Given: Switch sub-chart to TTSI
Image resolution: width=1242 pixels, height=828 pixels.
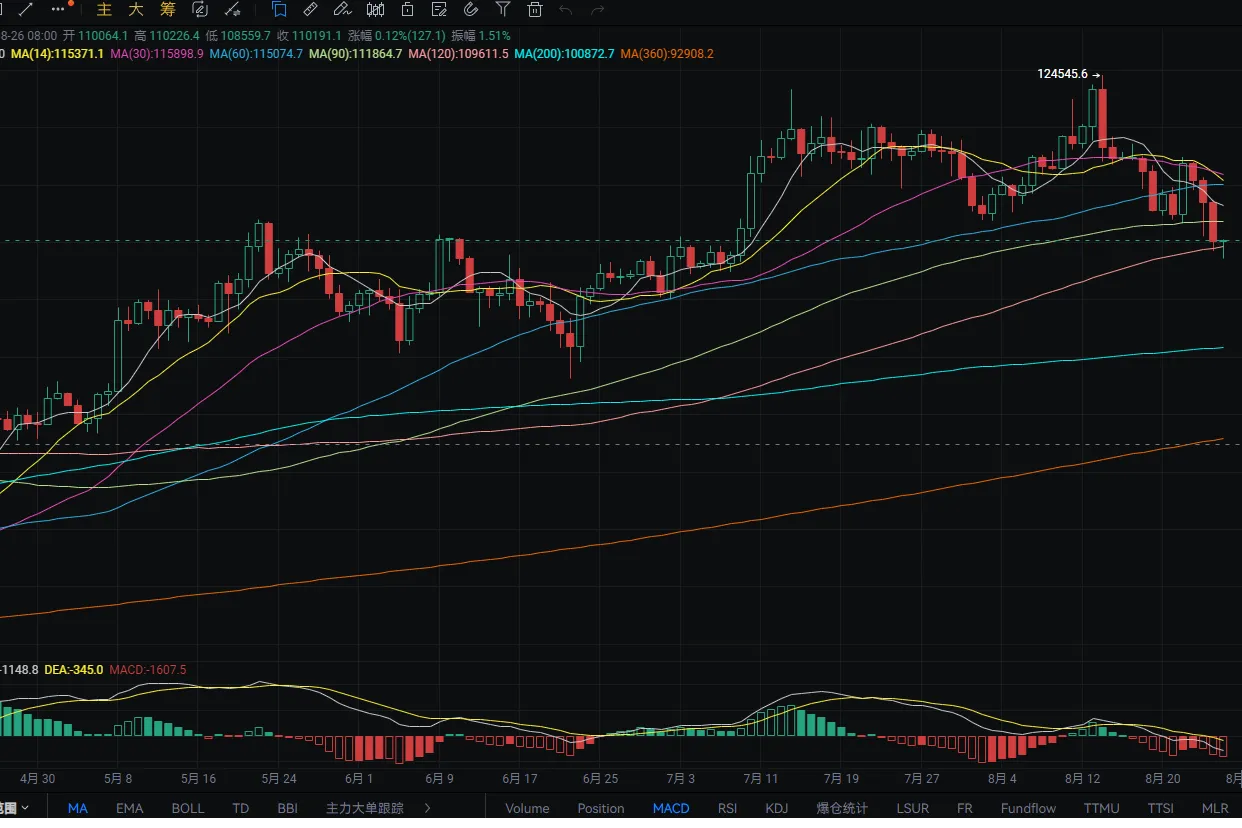Looking at the screenshot, I should pos(1160,808).
